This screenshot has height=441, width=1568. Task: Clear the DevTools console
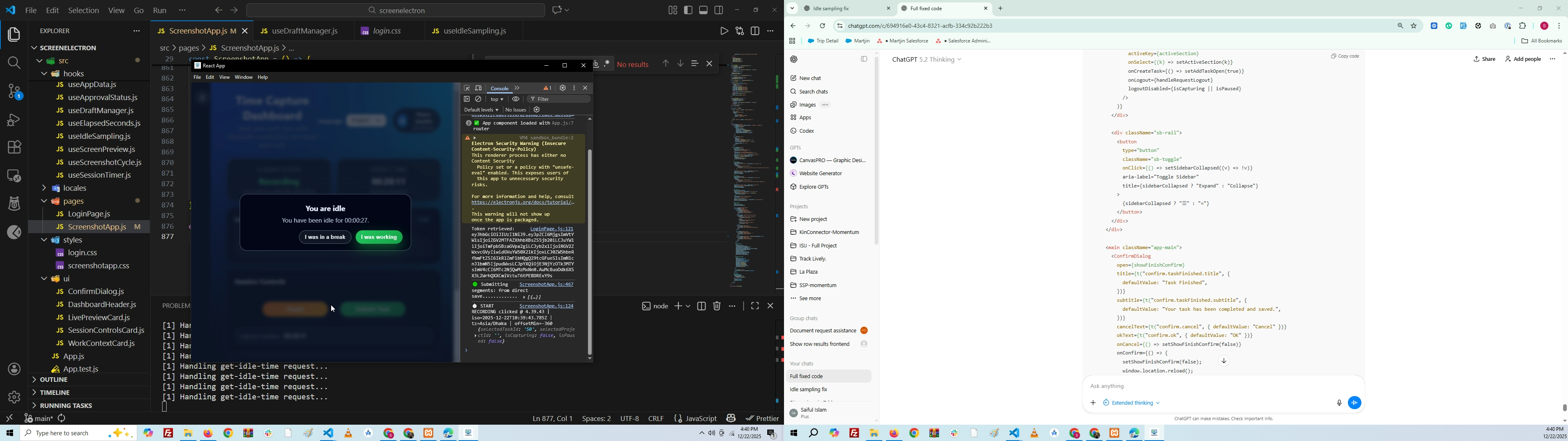[x=479, y=99]
